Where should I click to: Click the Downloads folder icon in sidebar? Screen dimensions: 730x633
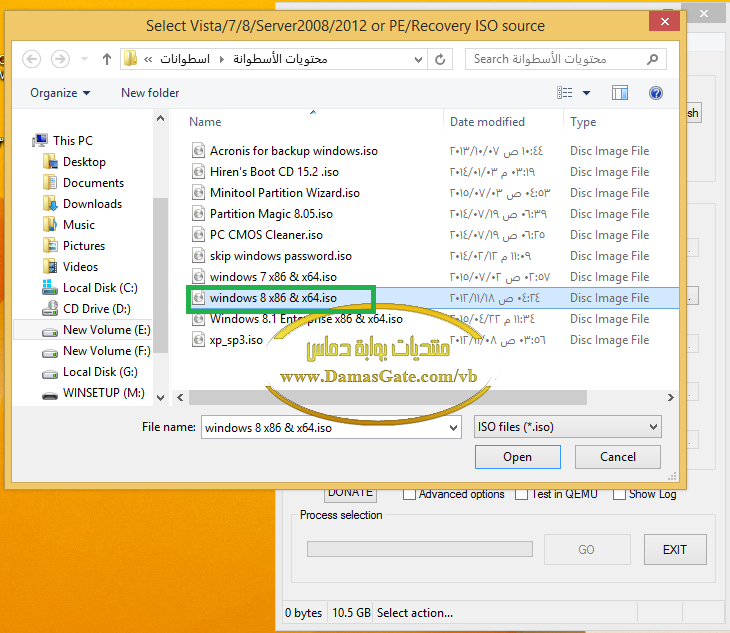pyautogui.click(x=50, y=203)
